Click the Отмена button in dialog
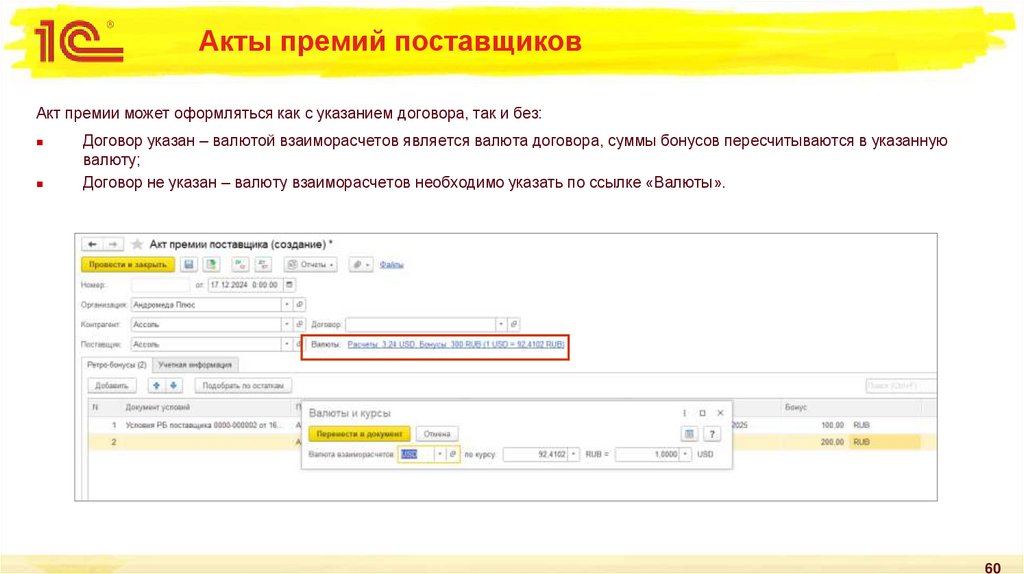Image resolution: width=1024 pixels, height=574 pixels. click(x=437, y=434)
